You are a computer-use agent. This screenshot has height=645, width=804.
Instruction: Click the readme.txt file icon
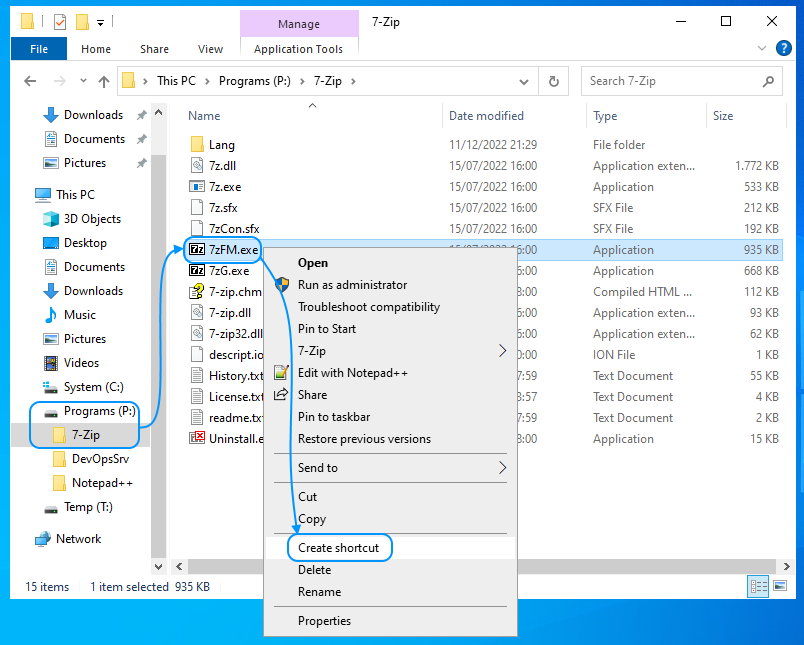pos(197,418)
